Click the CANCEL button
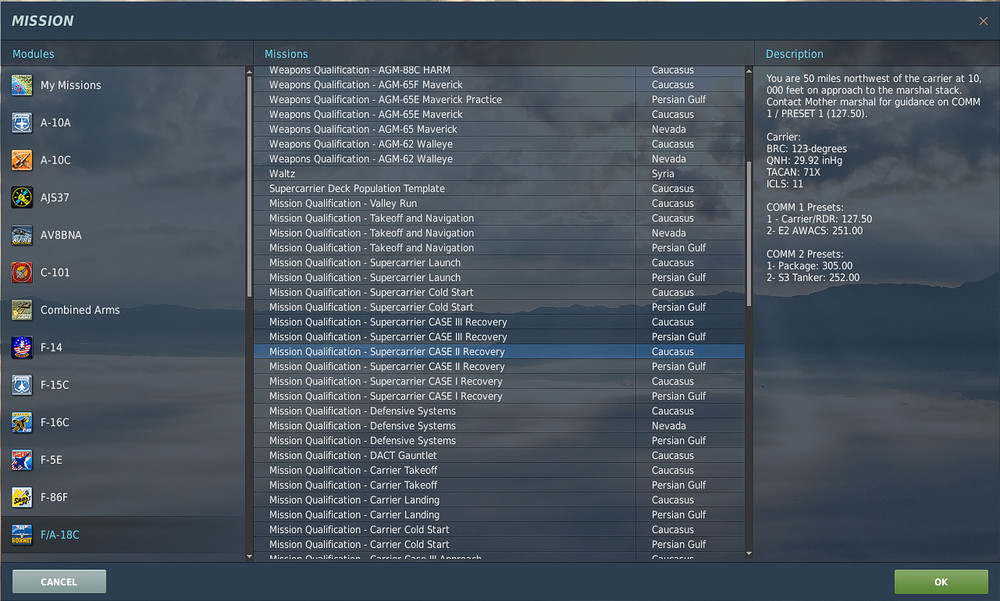The width and height of the screenshot is (1000, 601). pyautogui.click(x=59, y=582)
